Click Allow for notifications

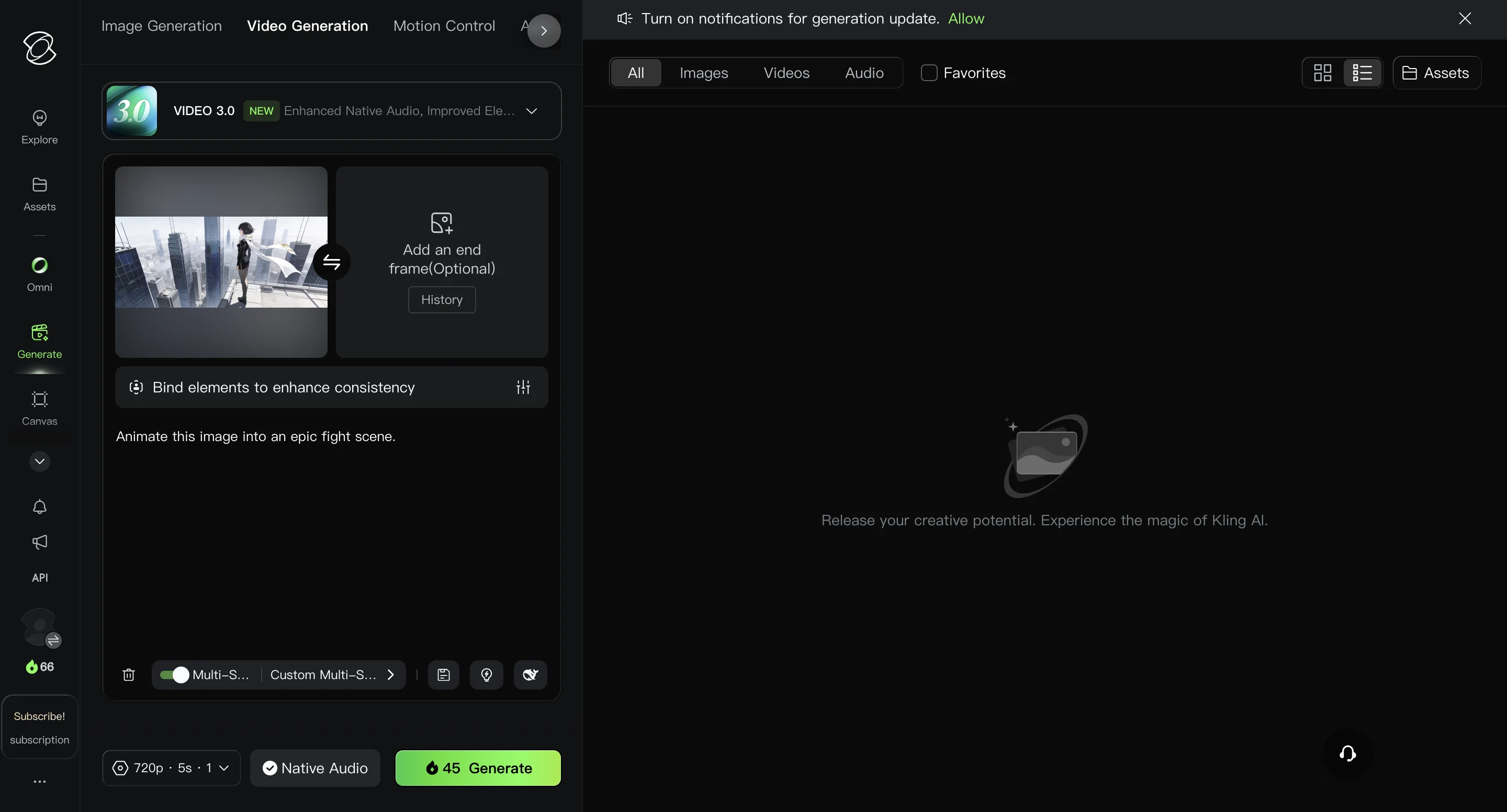pos(965,19)
